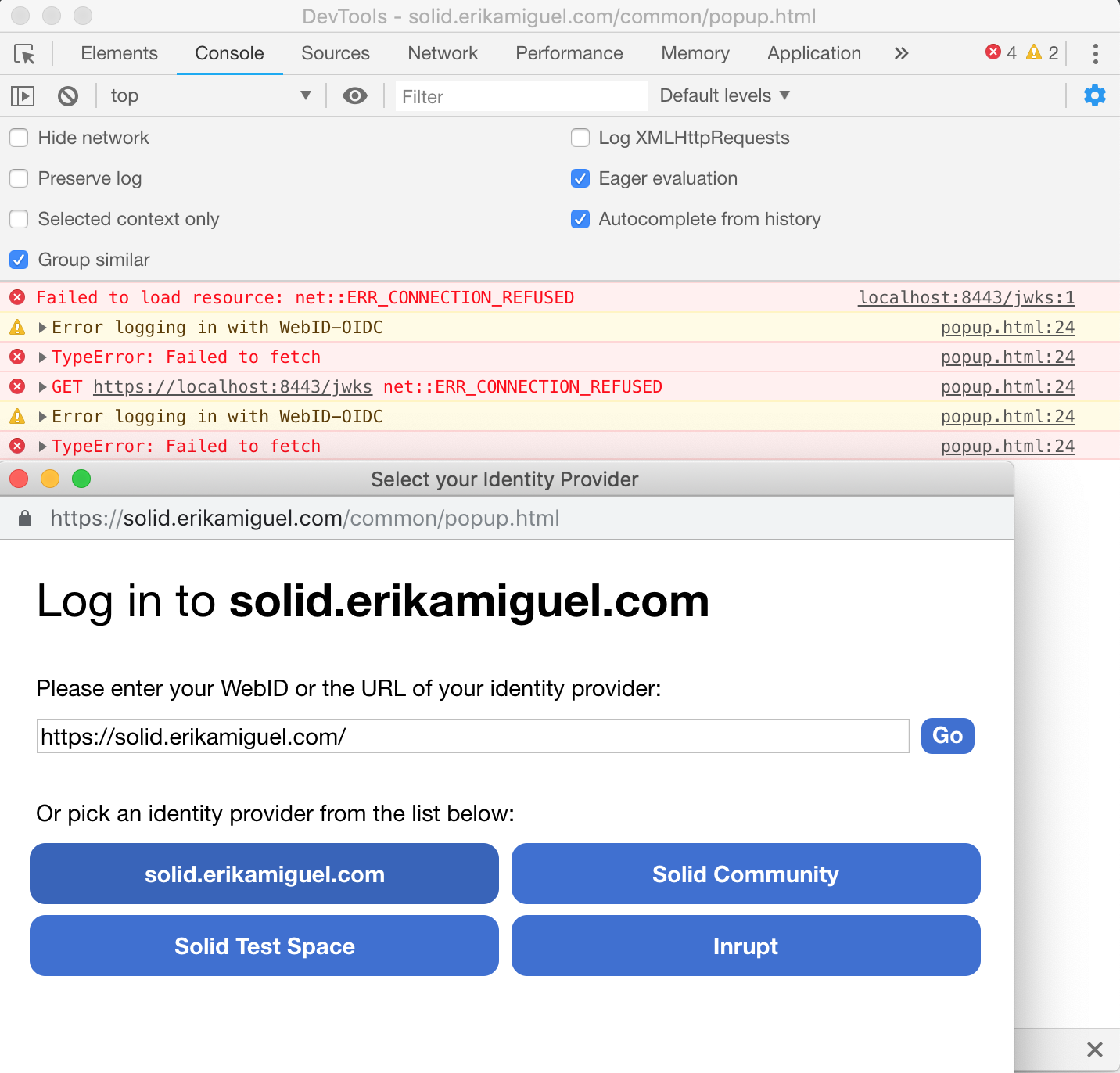1120x1073 pixels.
Task: Open the Sources panel
Action: pos(335,53)
